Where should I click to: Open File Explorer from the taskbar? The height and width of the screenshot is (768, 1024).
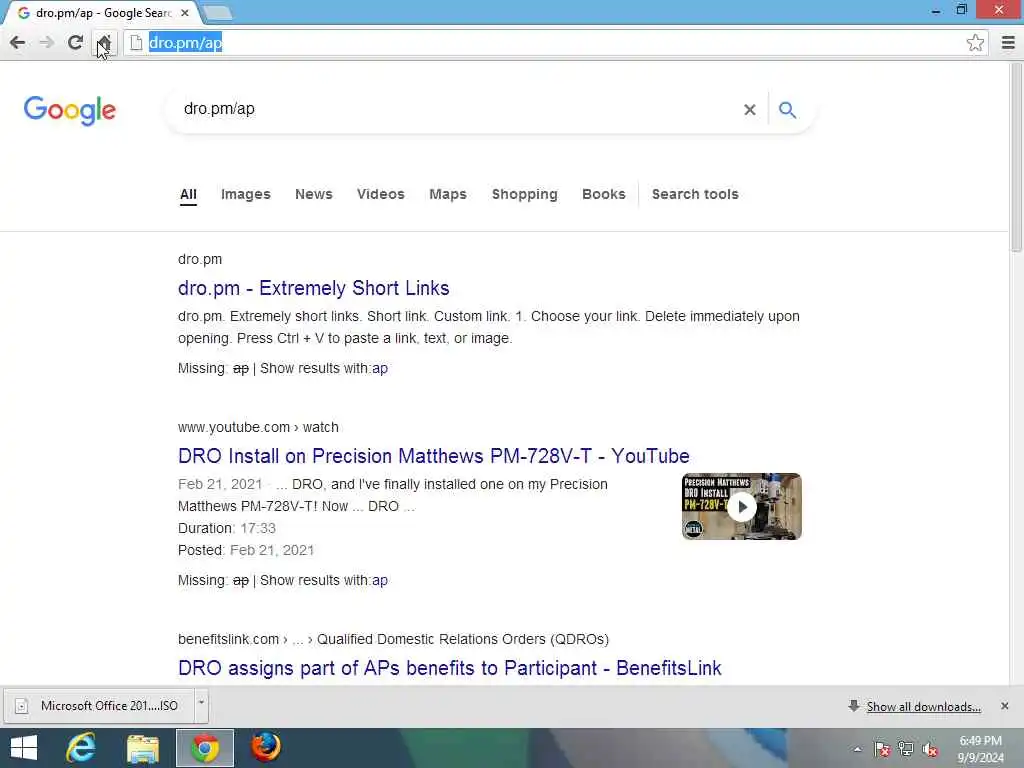[143, 748]
